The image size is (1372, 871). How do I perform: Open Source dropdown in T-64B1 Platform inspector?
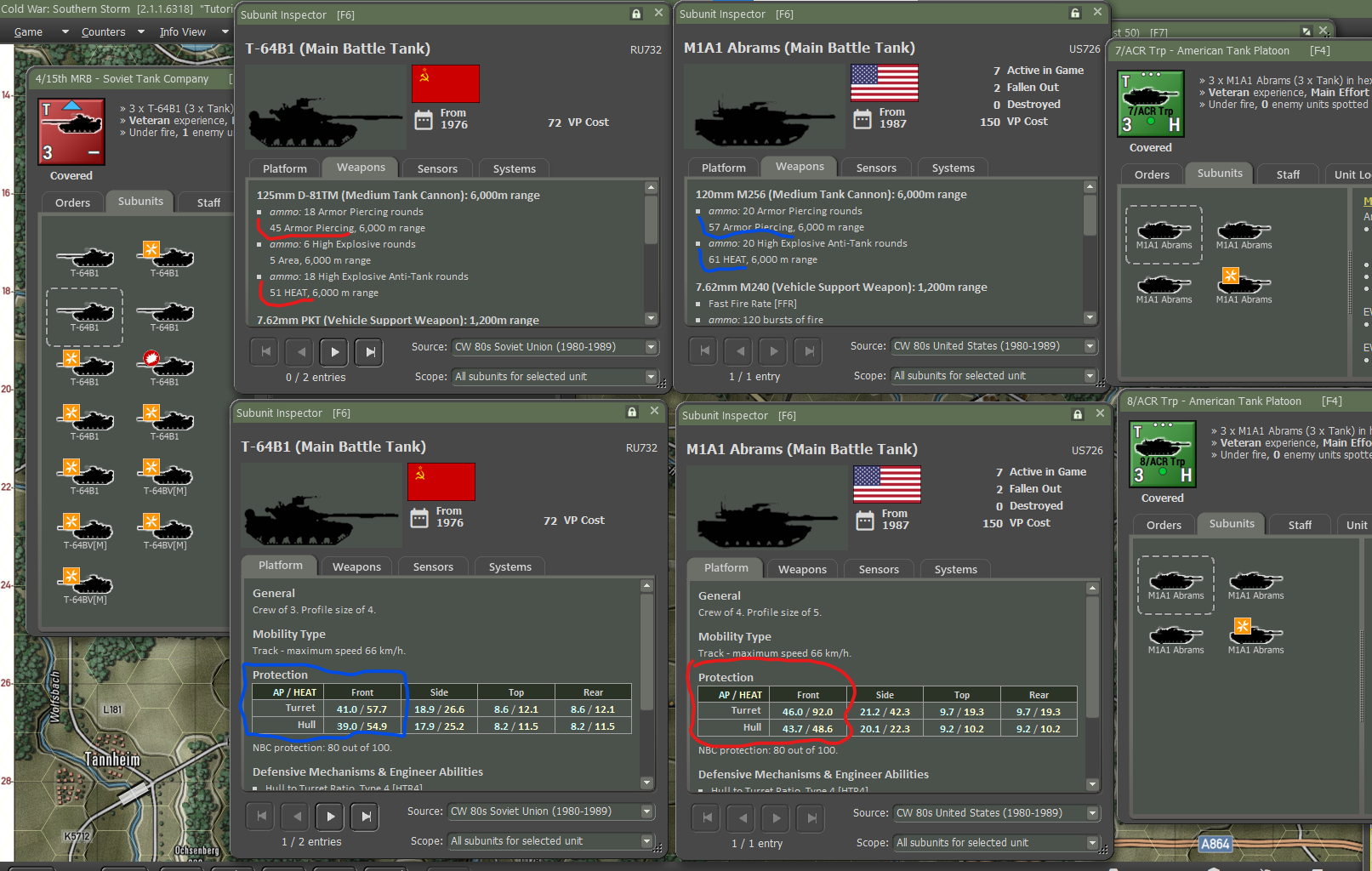[551, 811]
